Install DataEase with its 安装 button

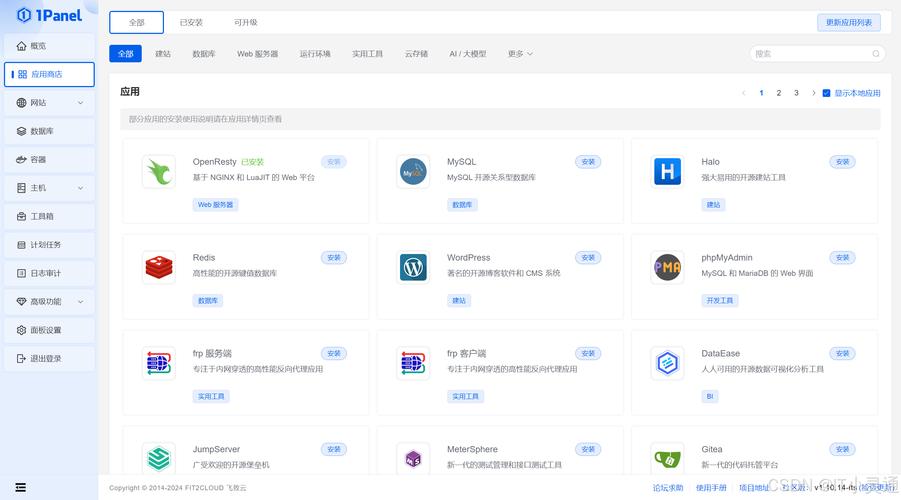[842, 353]
